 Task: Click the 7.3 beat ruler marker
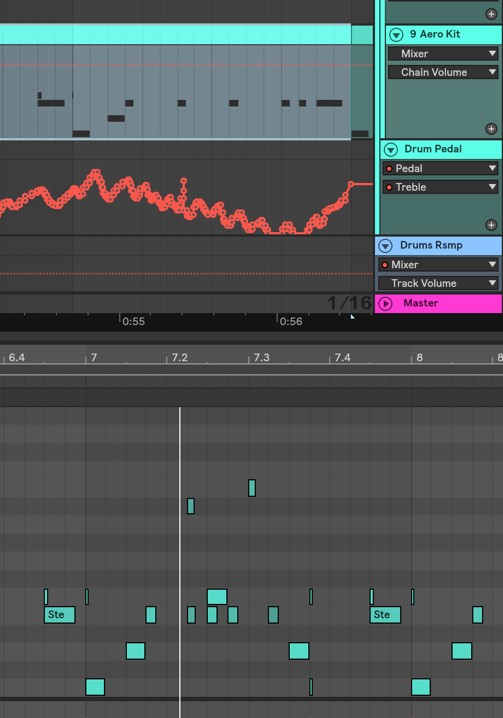[262, 358]
